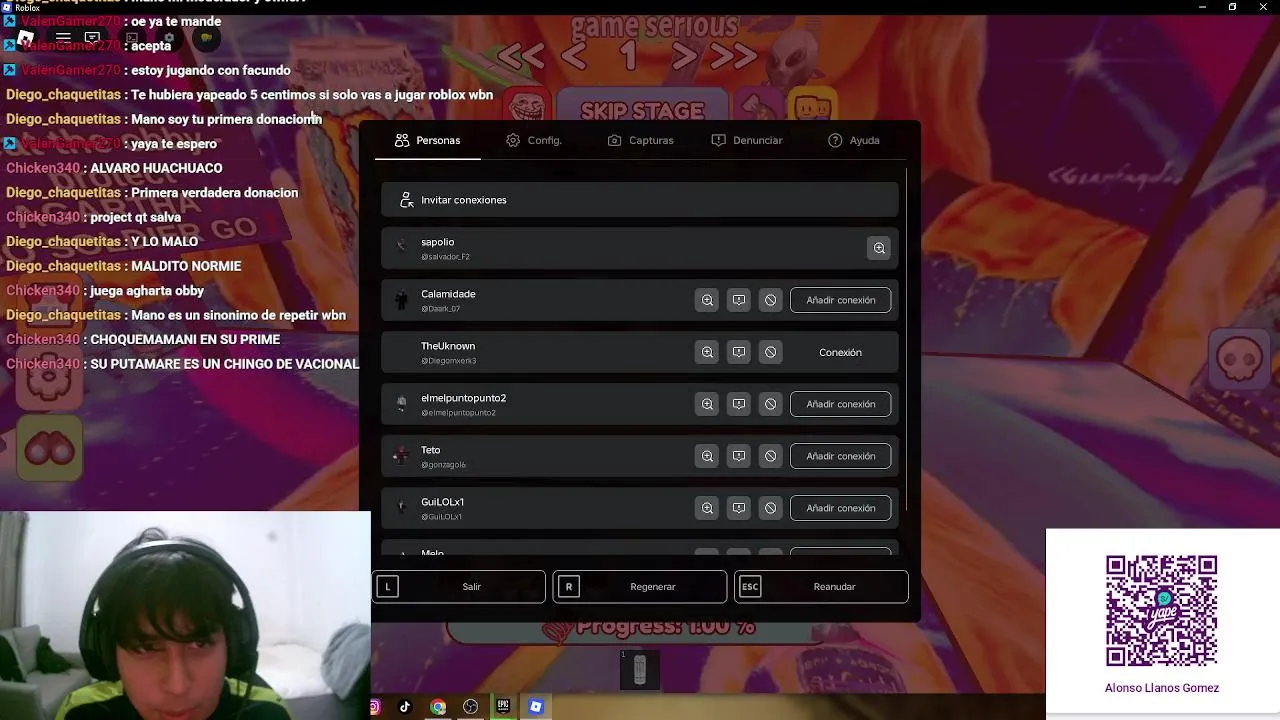Select sapolio player name
This screenshot has height=720, width=1280.
437,242
